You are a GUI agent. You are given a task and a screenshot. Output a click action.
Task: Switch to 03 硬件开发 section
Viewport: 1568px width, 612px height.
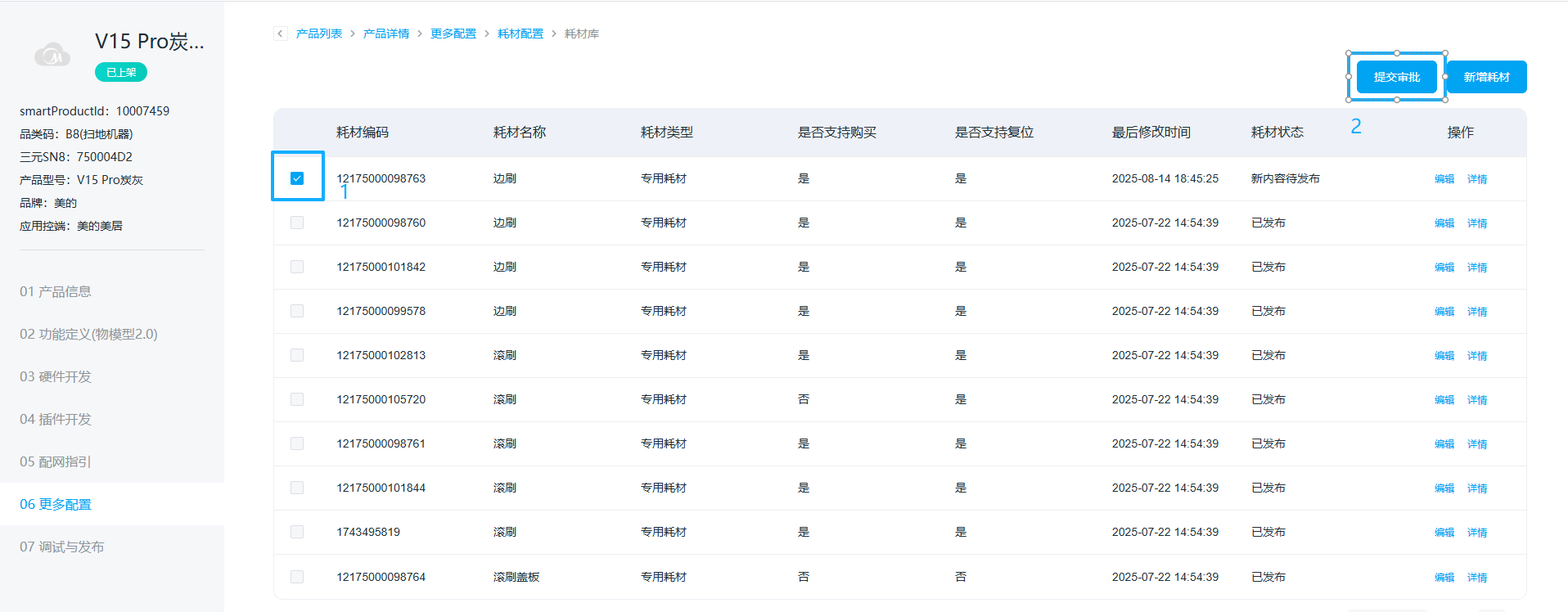tap(56, 376)
